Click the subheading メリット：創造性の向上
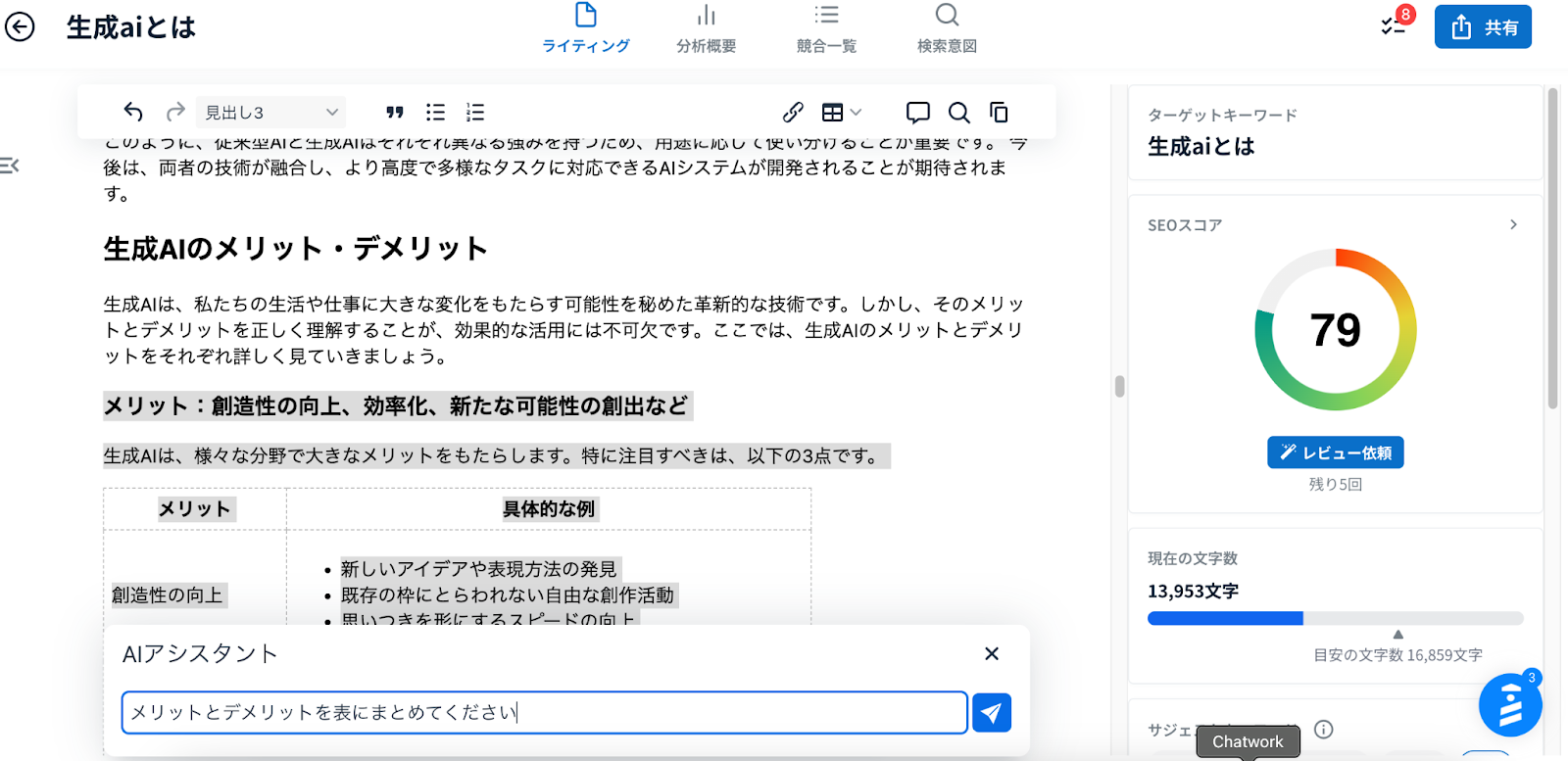The height and width of the screenshot is (761, 1568). click(396, 405)
